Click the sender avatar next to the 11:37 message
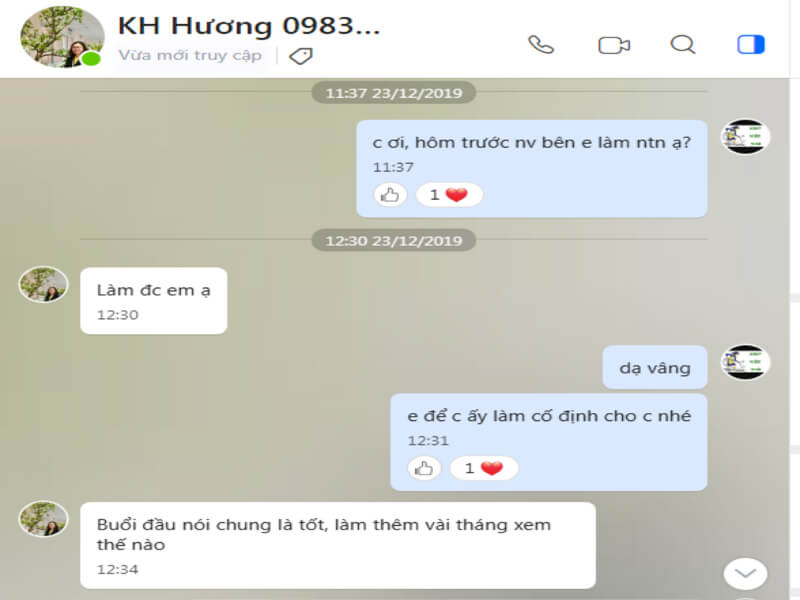Image resolution: width=800 pixels, height=600 pixels. click(745, 136)
